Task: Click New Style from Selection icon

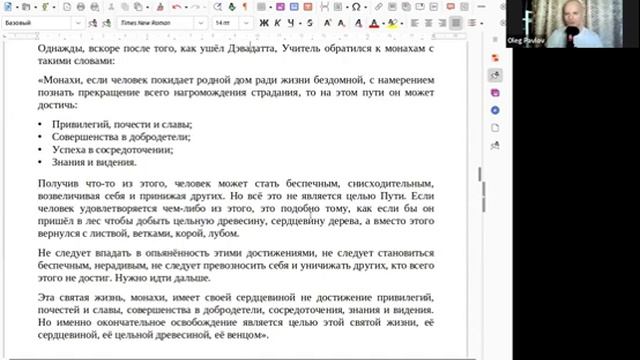Action: click(x=107, y=23)
